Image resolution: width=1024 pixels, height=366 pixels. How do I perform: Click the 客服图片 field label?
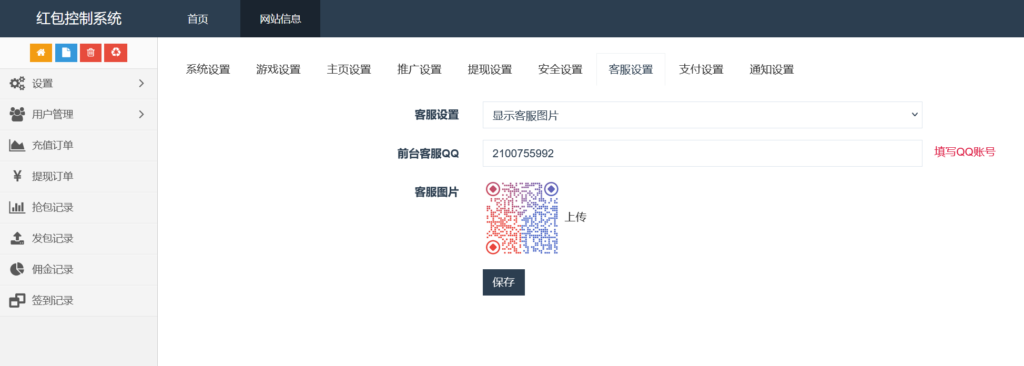pos(437,192)
